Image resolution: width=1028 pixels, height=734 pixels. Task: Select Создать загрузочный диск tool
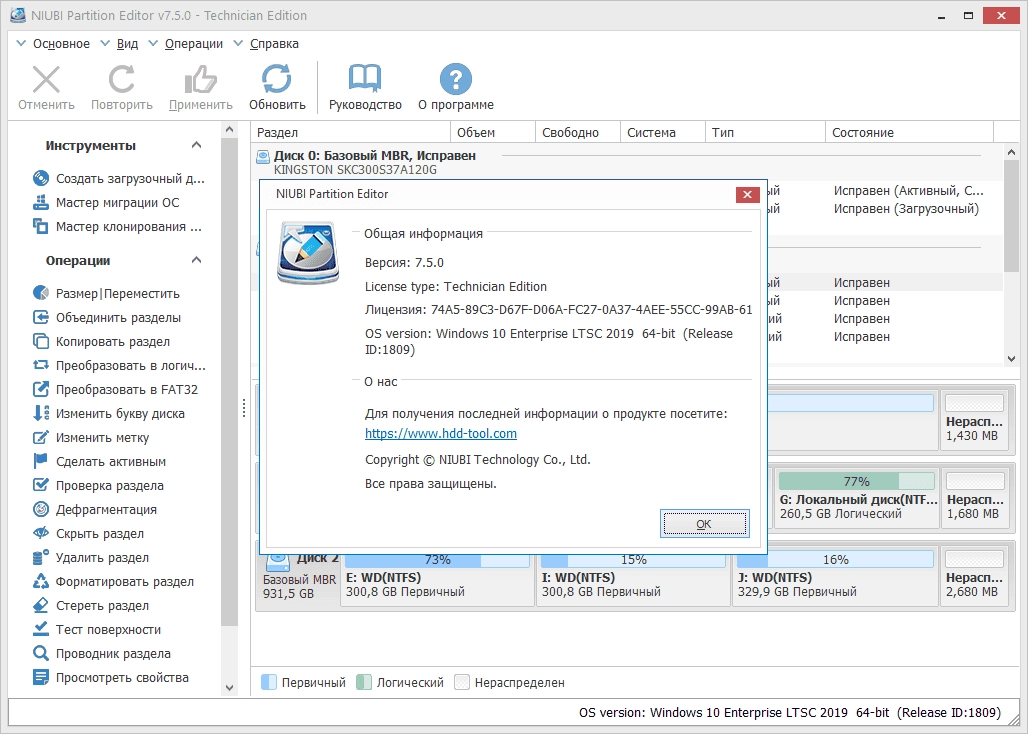click(x=119, y=178)
